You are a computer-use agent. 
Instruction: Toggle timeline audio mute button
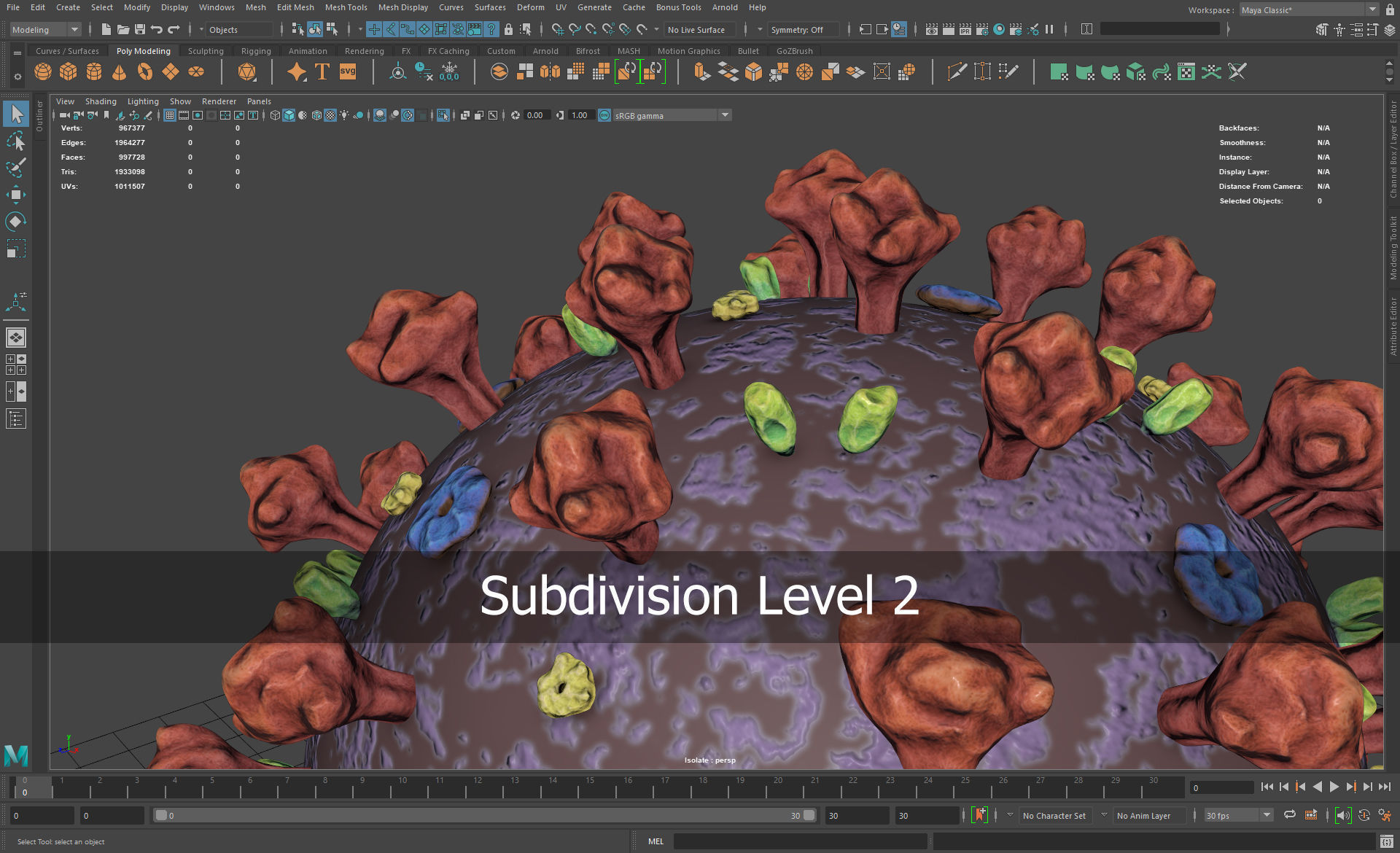coord(1342,815)
